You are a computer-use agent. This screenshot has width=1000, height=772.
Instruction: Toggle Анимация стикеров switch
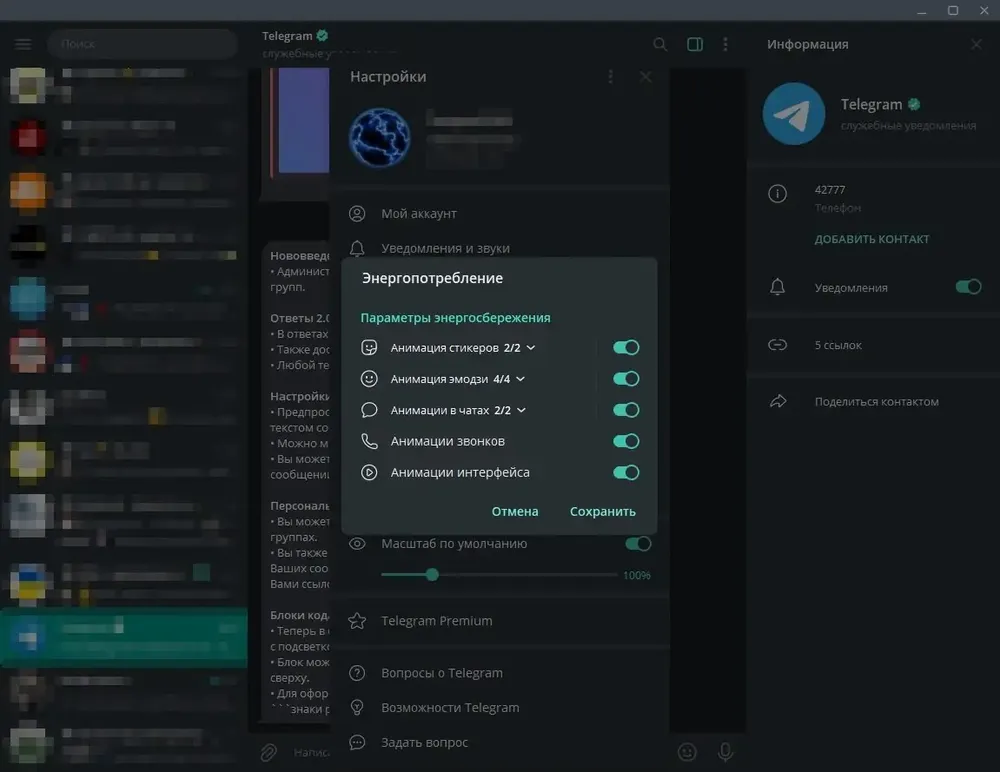[626, 348]
